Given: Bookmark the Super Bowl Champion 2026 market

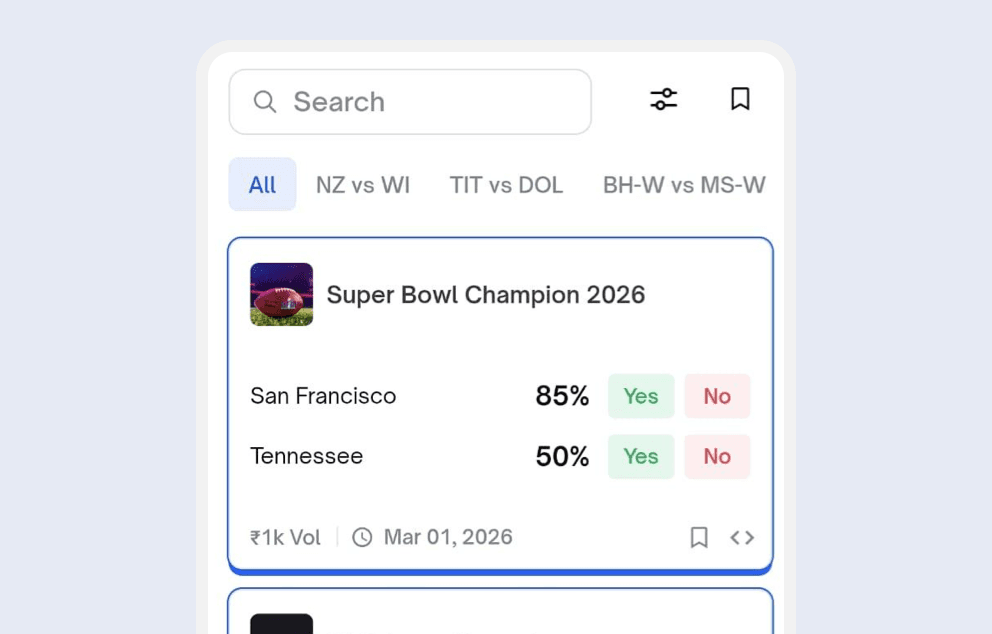Looking at the screenshot, I should 699,537.
